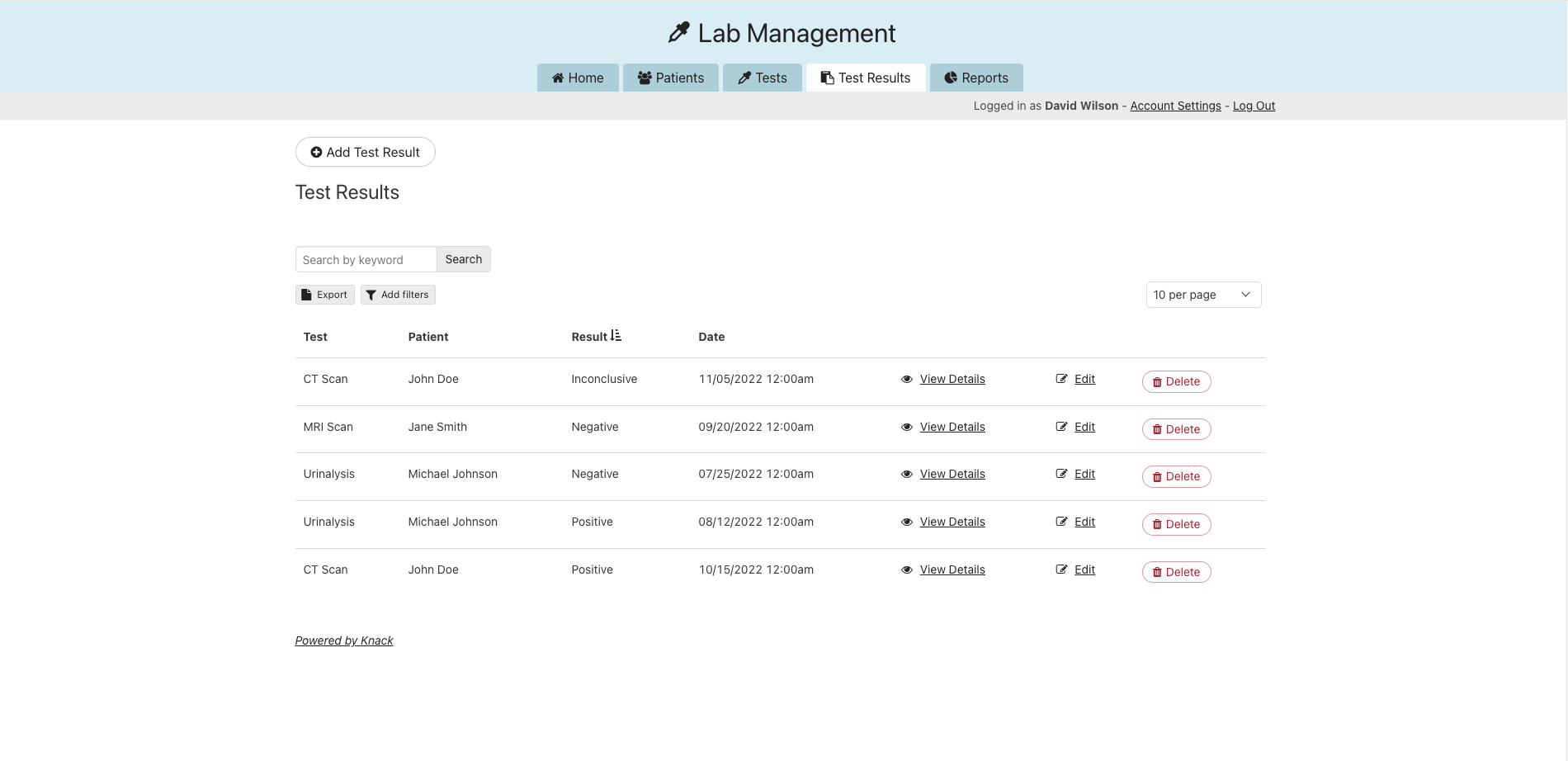This screenshot has height=761, width=1568.
Task: Click the trash icon for MRI Scan row
Action: click(1155, 428)
